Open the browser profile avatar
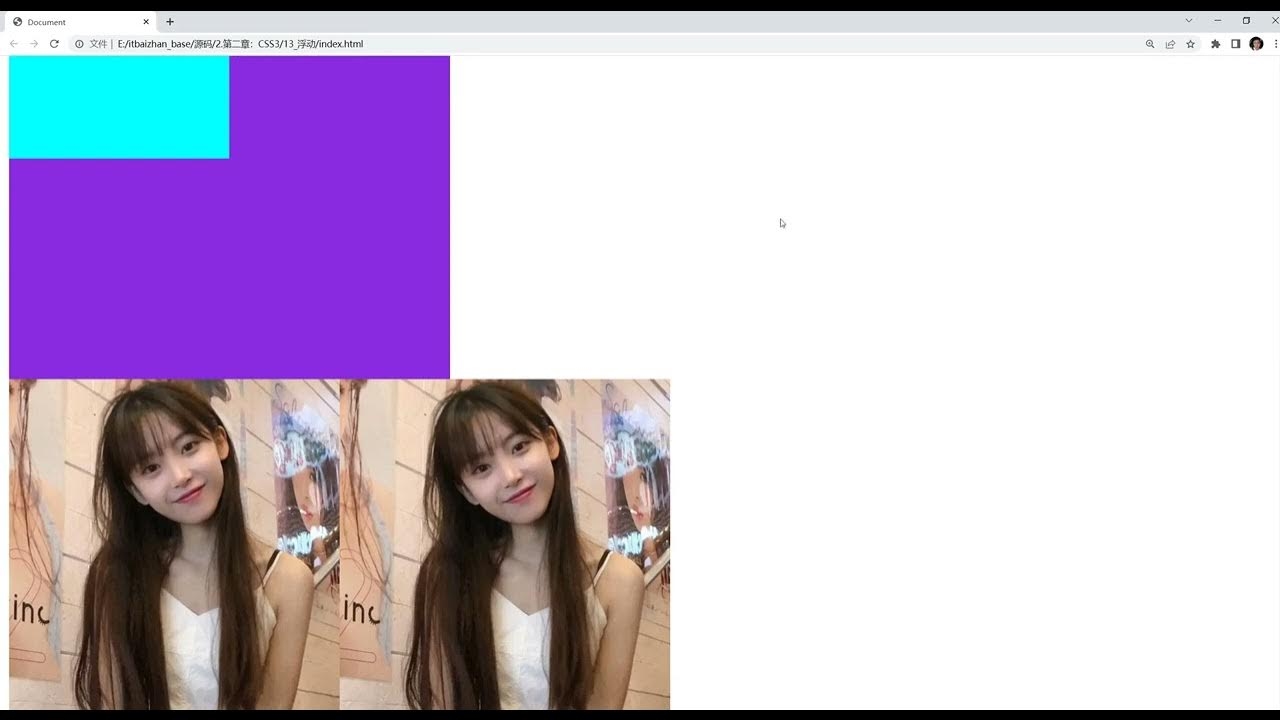This screenshot has height=720, width=1280. click(1256, 44)
